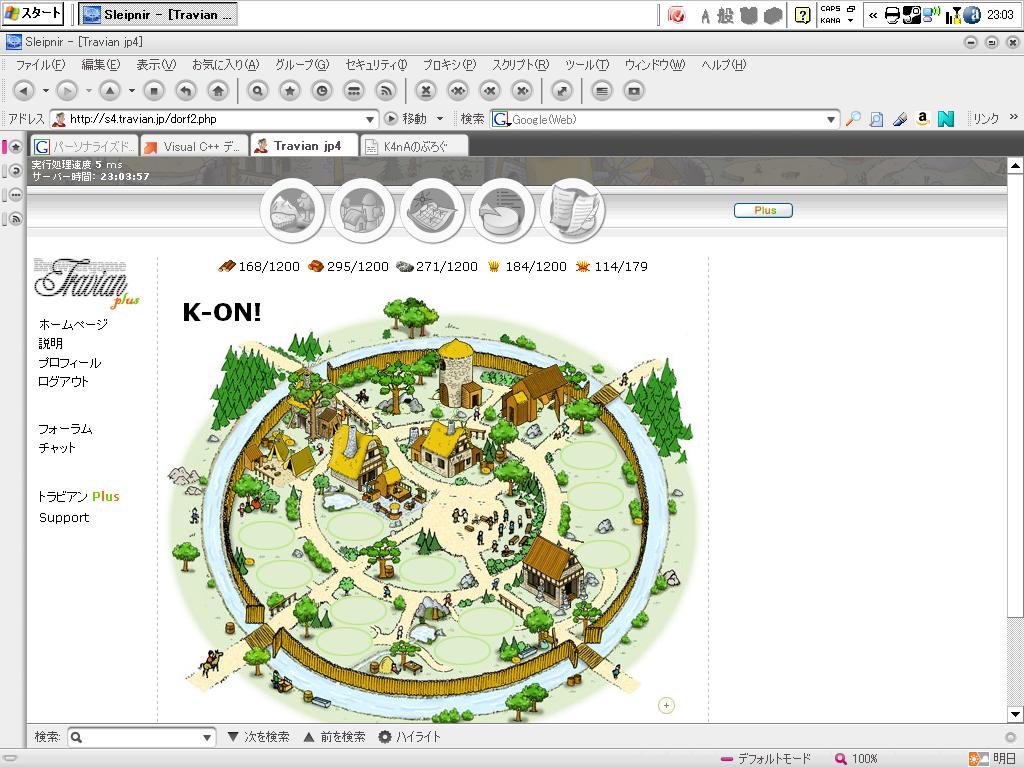Click the full screen diagonal-arrows toolbar button
The height and width of the screenshot is (768, 1024).
(562, 91)
